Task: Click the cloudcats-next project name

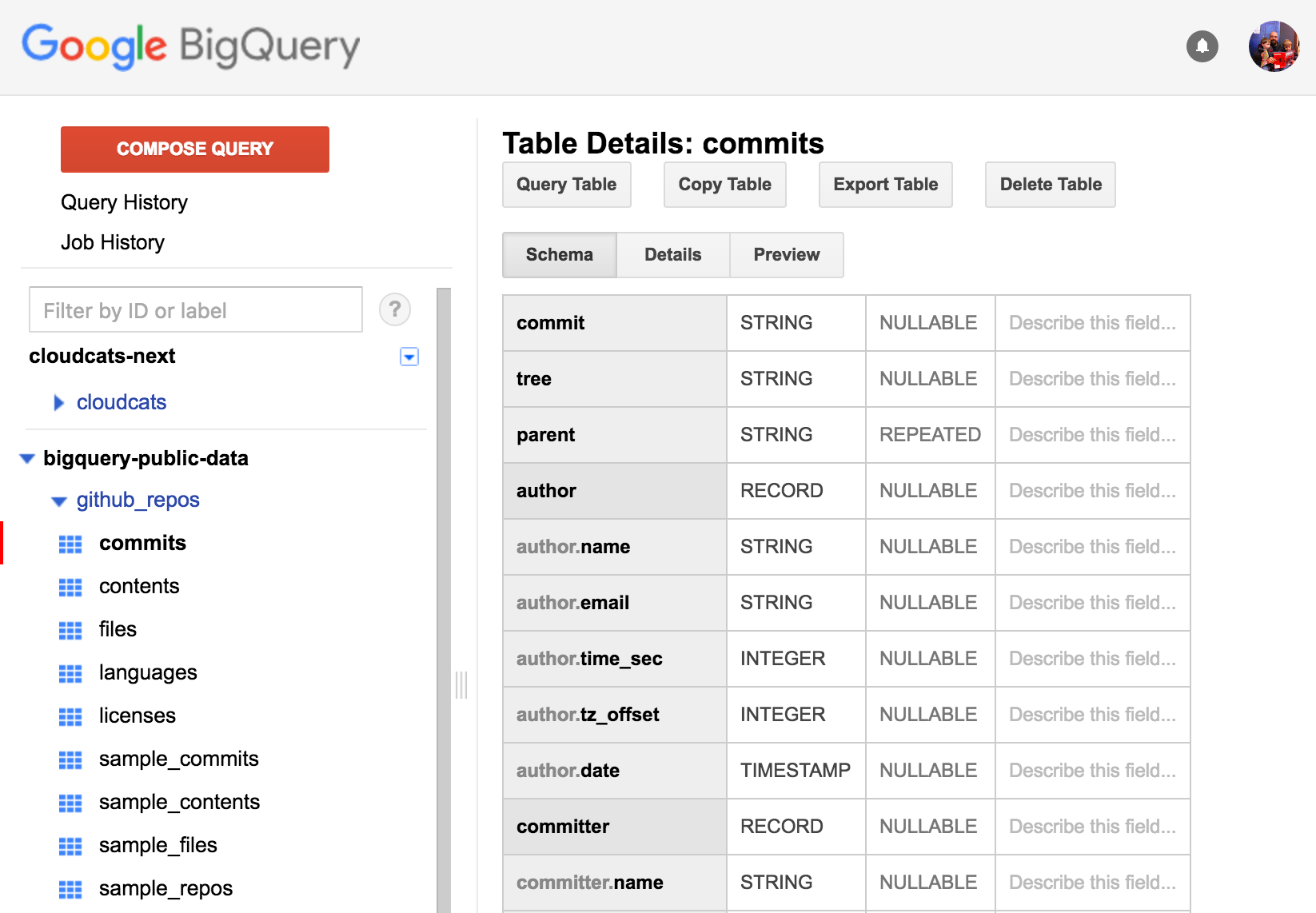Action: (102, 356)
